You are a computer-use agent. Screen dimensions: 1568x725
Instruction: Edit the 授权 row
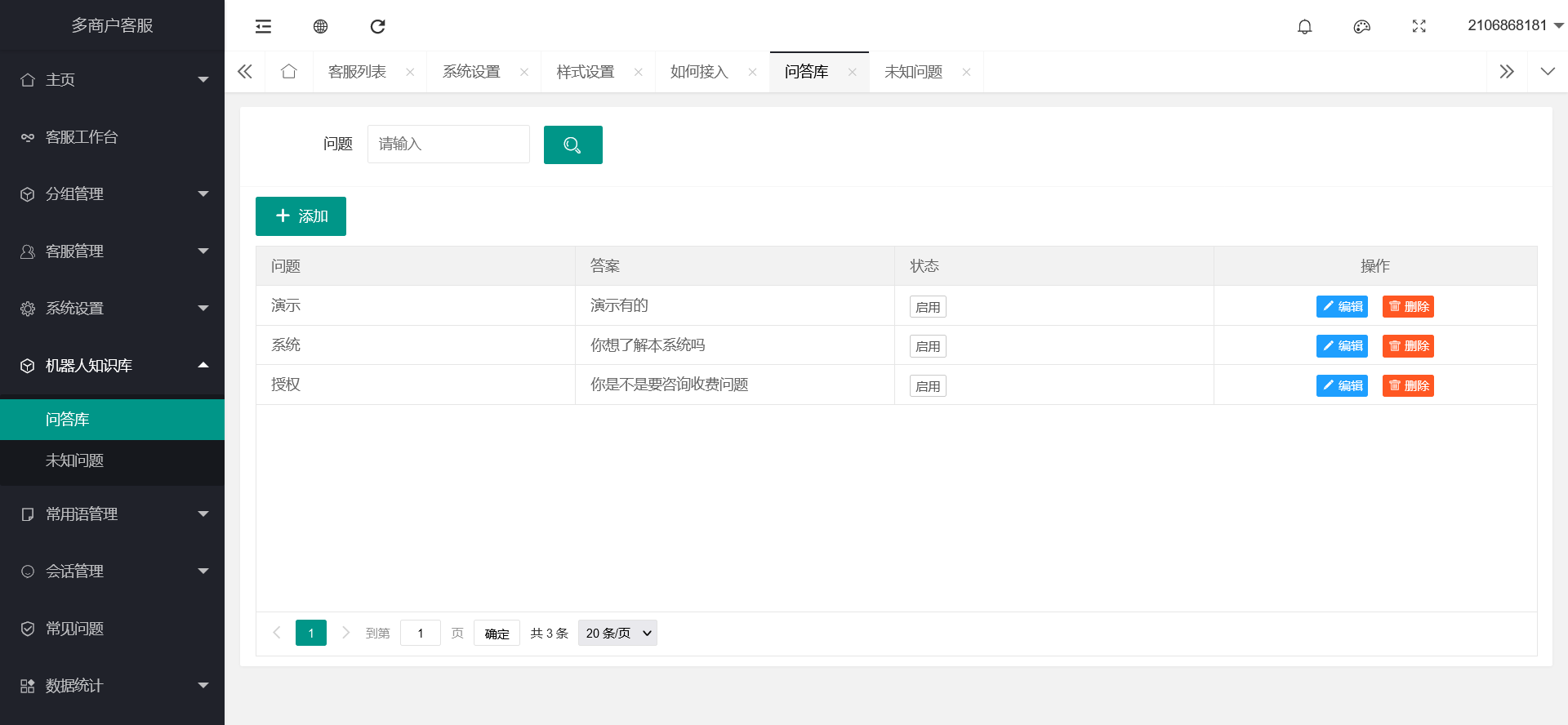[x=1342, y=385]
